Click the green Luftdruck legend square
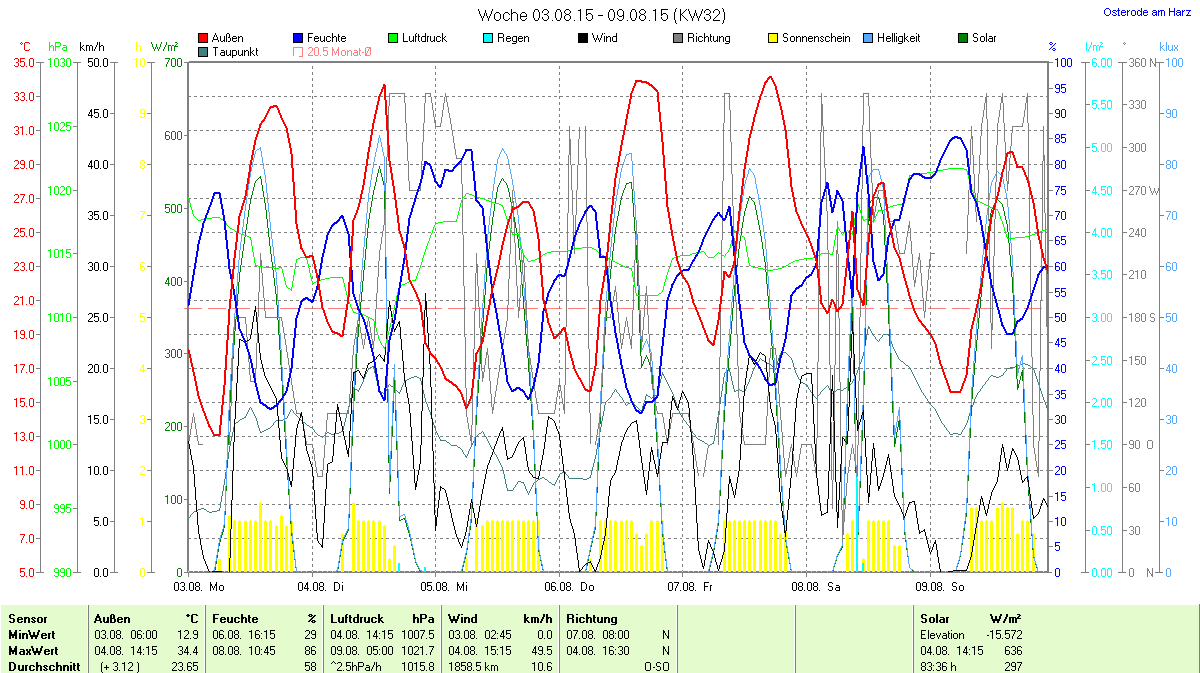Viewport: 1200px width, 673px height. (393, 39)
